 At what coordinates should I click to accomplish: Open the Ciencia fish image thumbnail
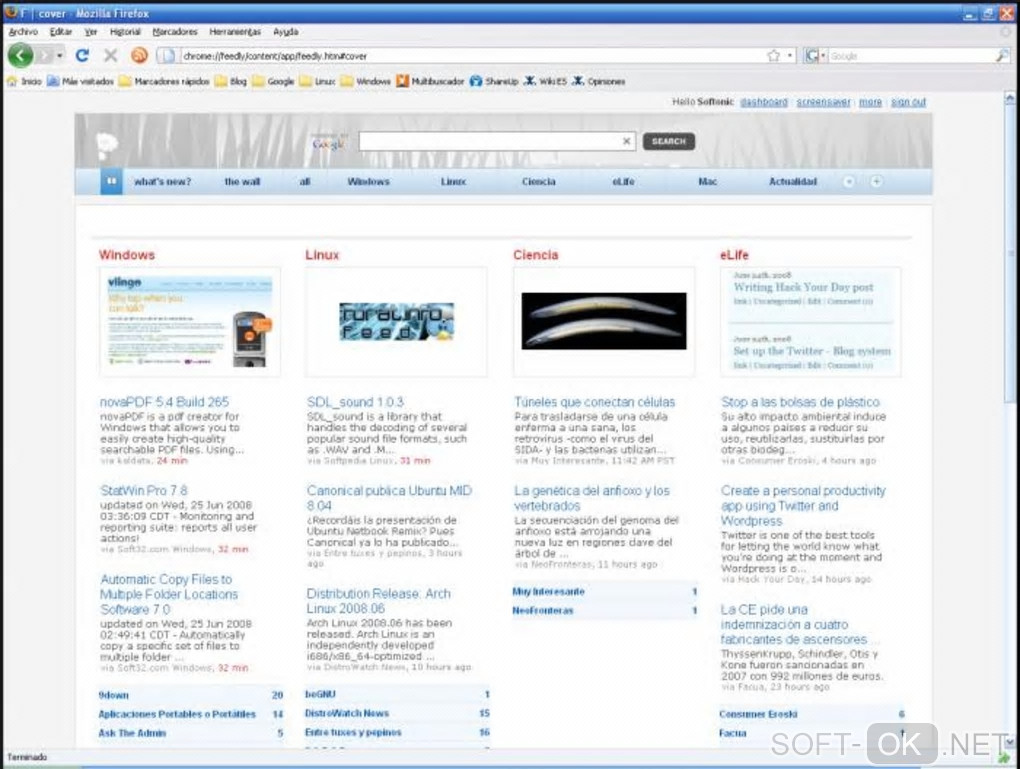pyautogui.click(x=604, y=322)
